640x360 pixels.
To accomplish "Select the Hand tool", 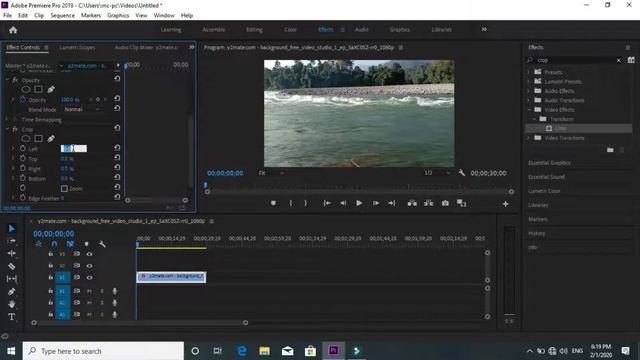I will click(x=12, y=304).
